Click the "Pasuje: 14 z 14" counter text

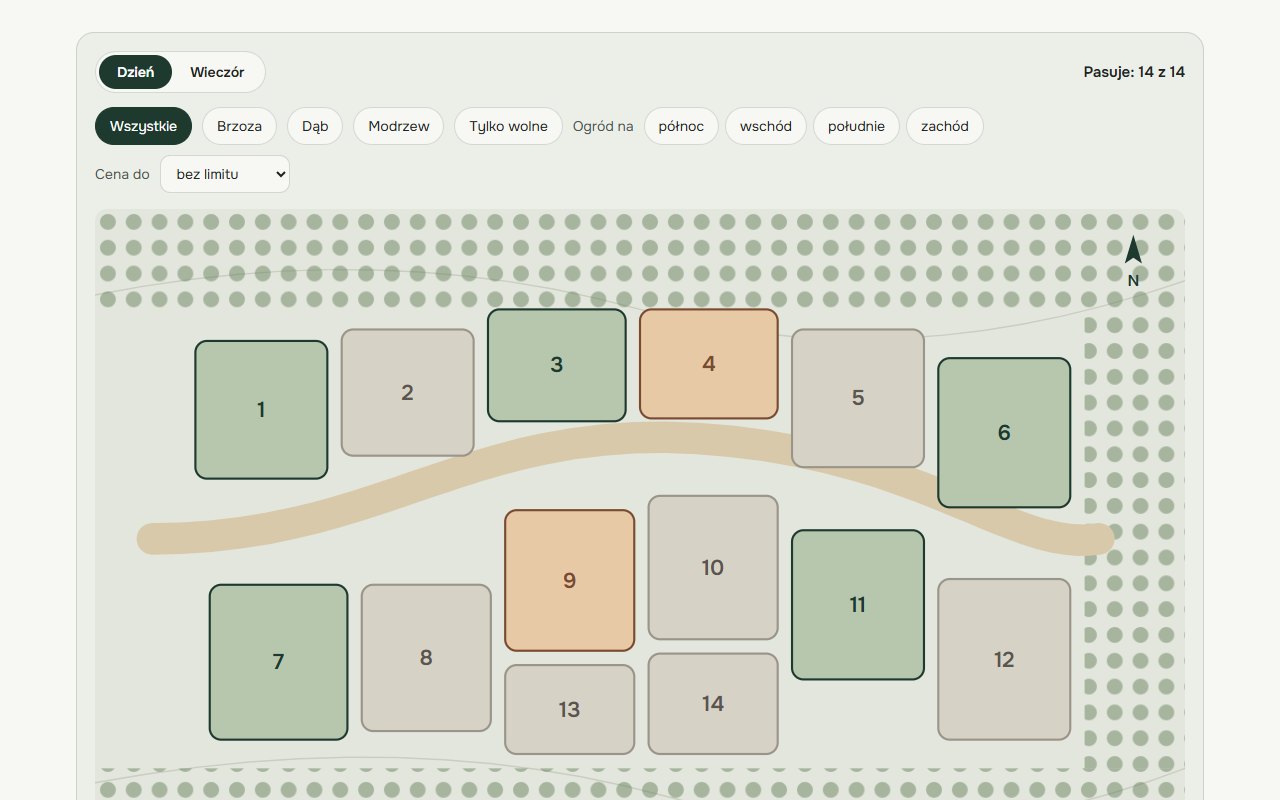(1134, 72)
